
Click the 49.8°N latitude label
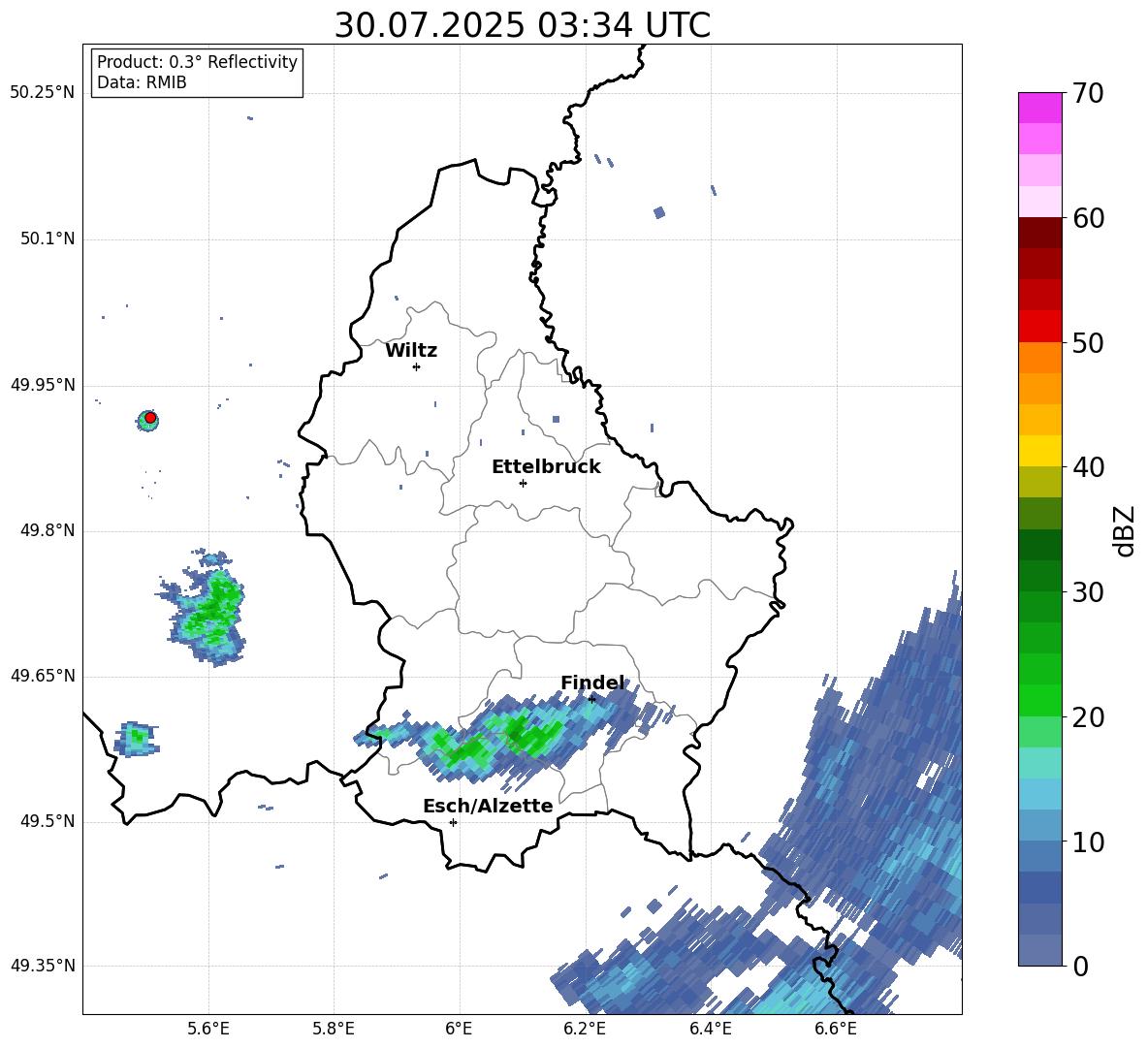tap(48, 530)
